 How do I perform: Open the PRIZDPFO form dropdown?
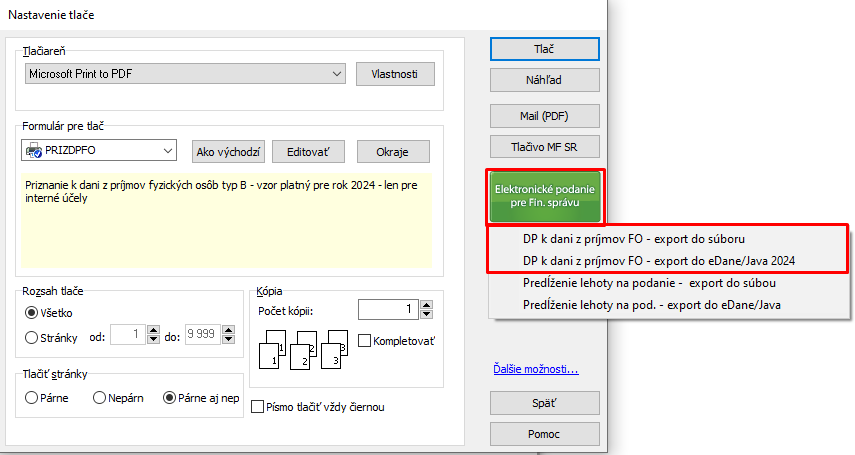tap(167, 151)
